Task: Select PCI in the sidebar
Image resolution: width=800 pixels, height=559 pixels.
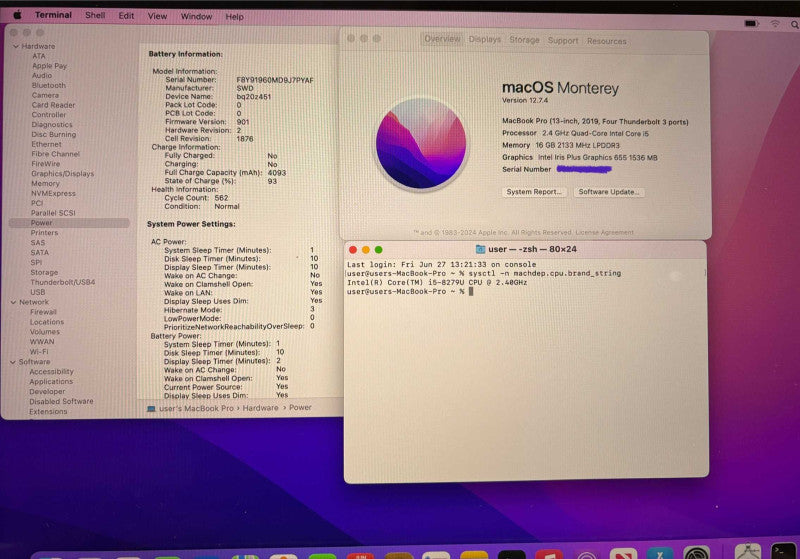Action: point(37,204)
